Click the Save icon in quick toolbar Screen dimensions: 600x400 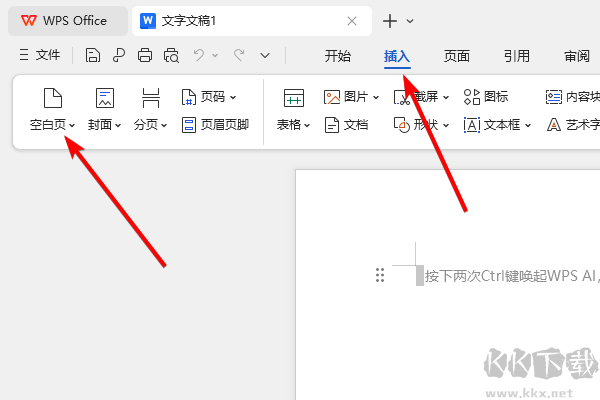[x=93, y=55]
